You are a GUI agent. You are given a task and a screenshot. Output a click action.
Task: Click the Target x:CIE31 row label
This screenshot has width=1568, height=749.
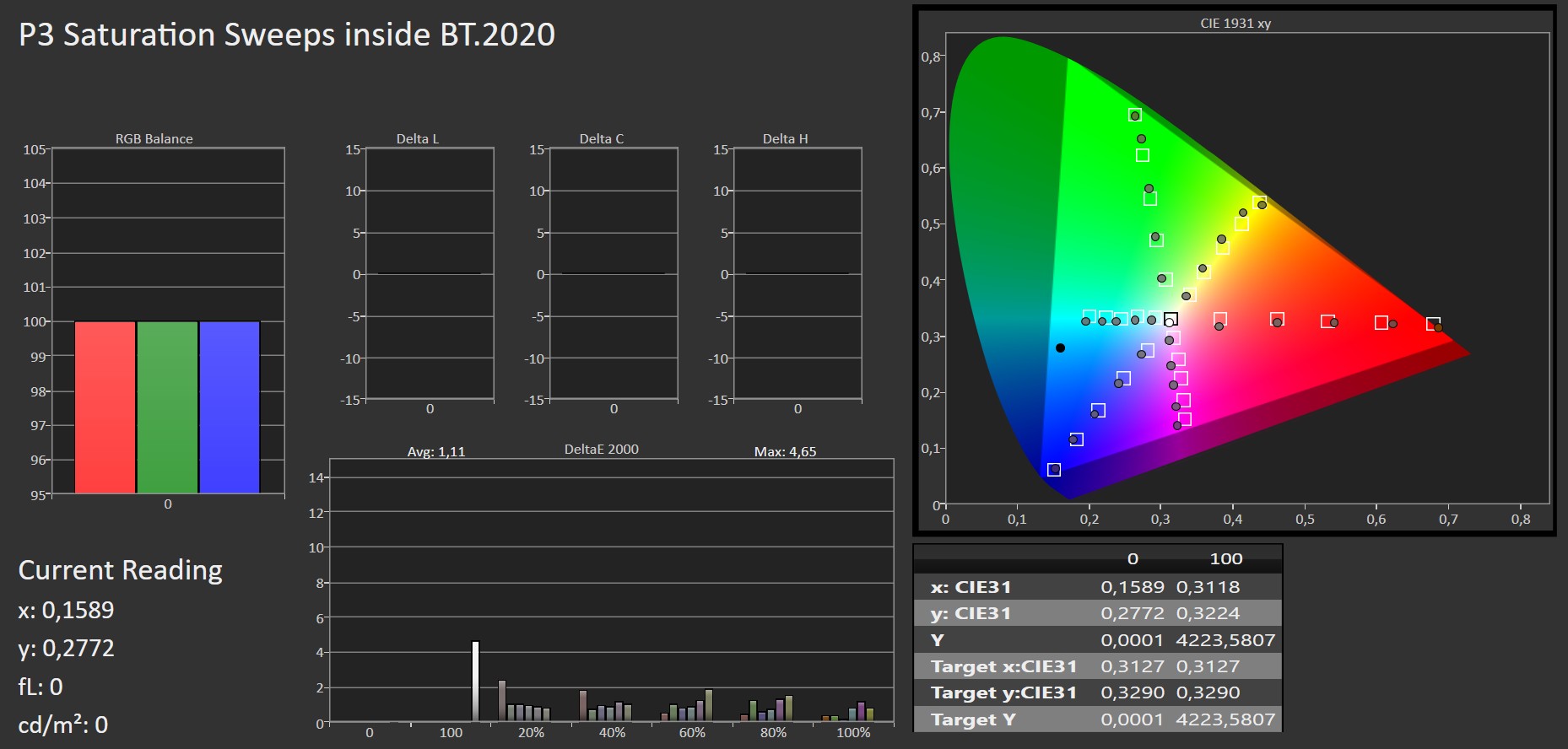click(x=1004, y=666)
